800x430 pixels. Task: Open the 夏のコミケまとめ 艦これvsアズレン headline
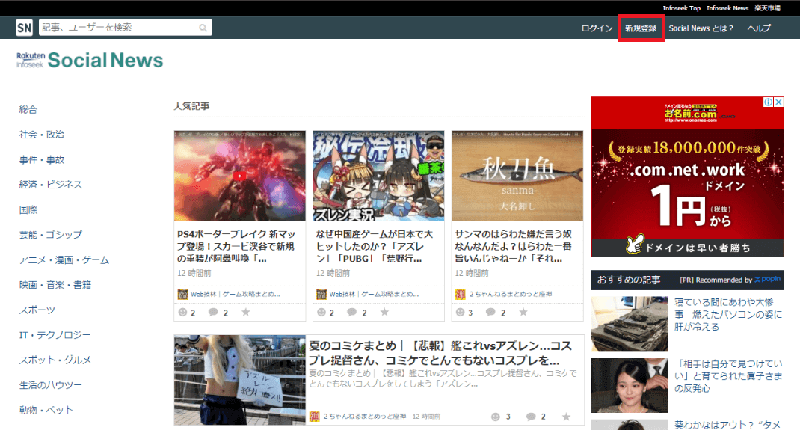tap(440, 353)
